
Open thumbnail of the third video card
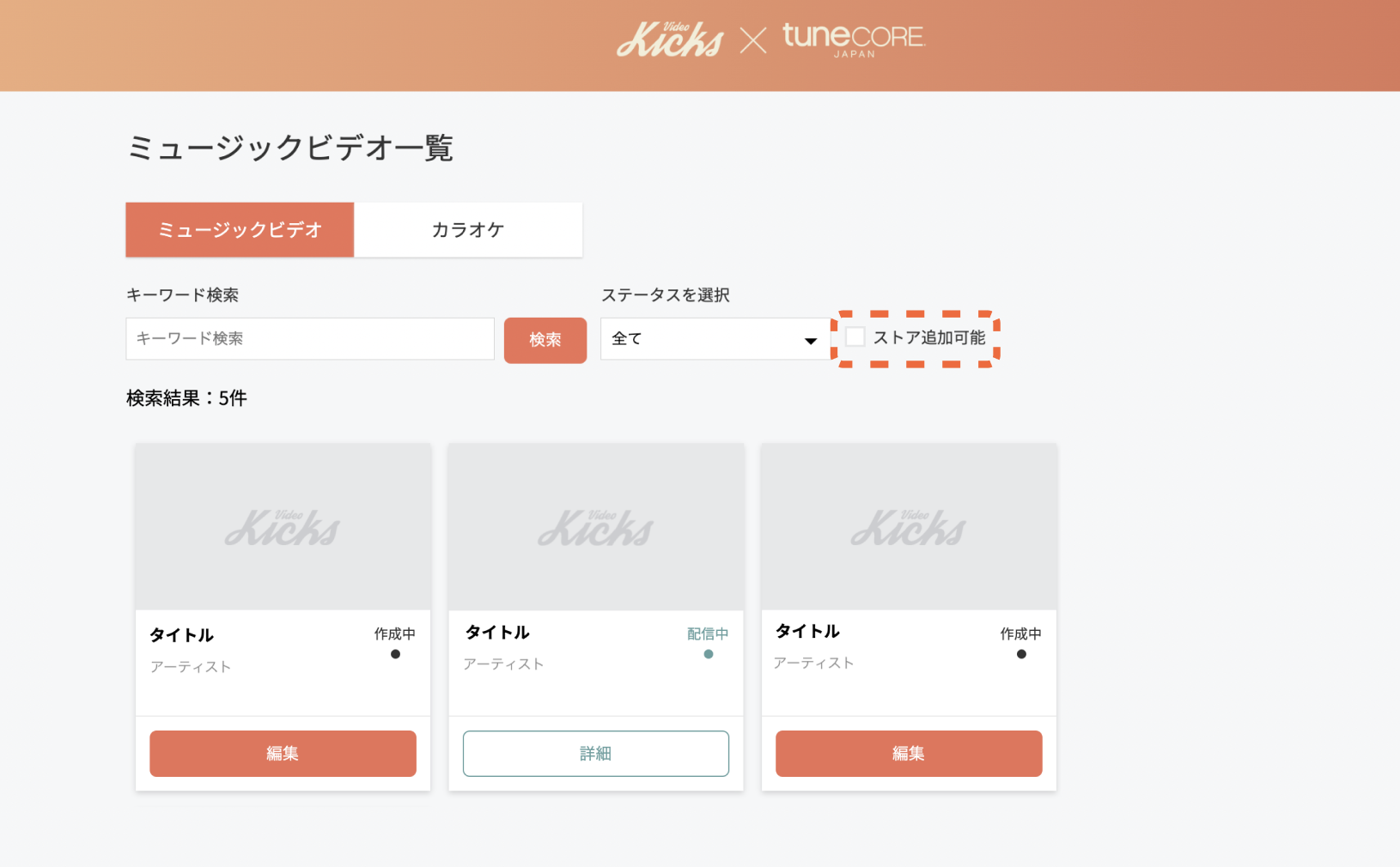[909, 527]
